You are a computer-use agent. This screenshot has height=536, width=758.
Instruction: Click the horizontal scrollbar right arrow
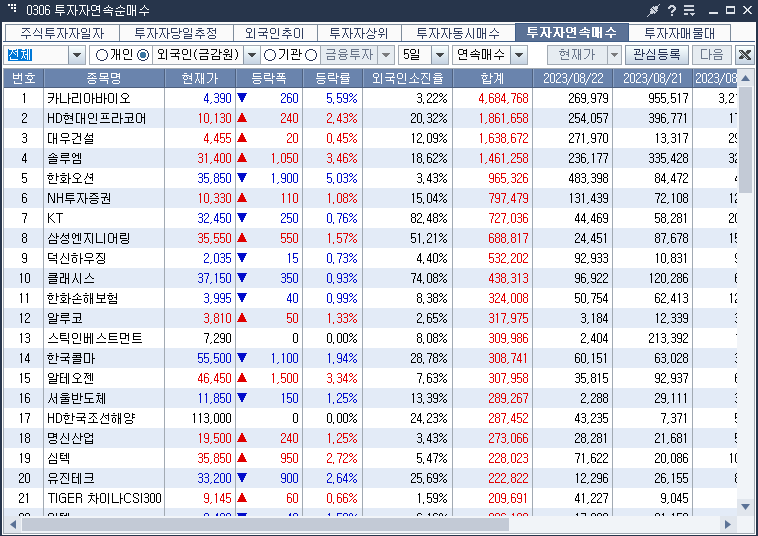728,524
